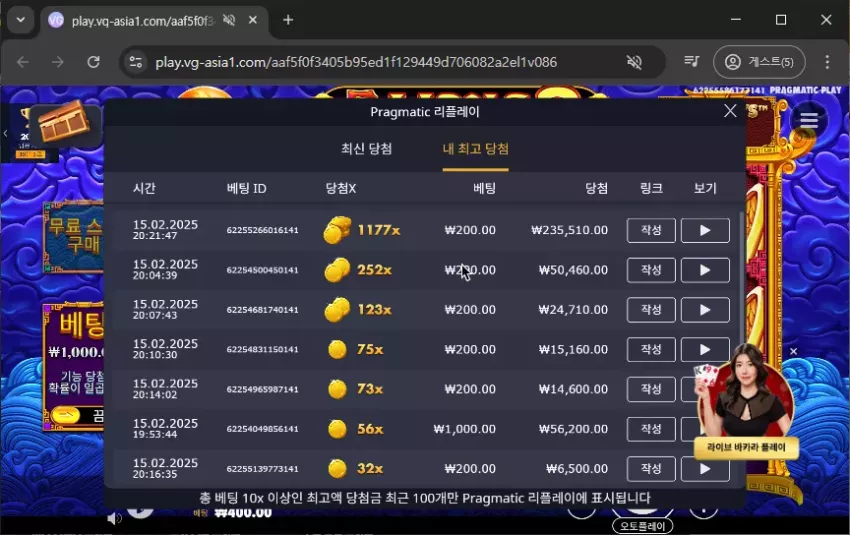Unmute tab via tab speaker icon
Screen dimensions: 850x535
(x=229, y=20)
